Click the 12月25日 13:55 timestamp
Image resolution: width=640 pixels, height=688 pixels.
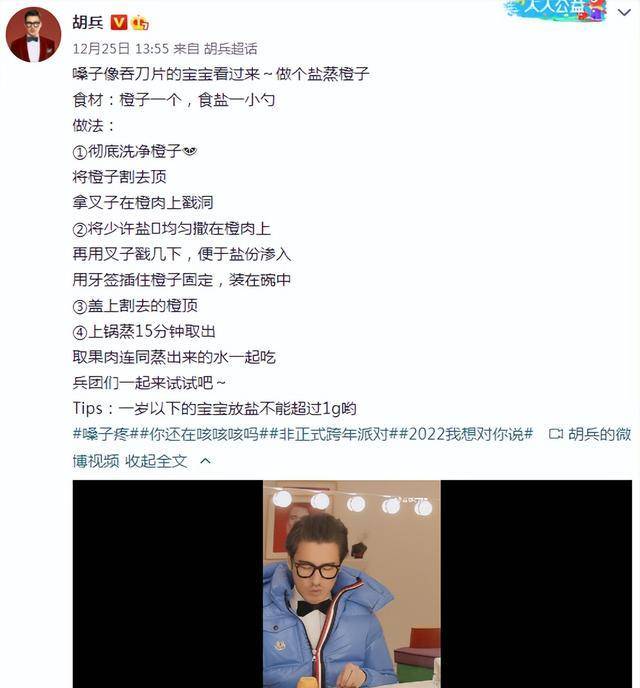[x=121, y=48]
